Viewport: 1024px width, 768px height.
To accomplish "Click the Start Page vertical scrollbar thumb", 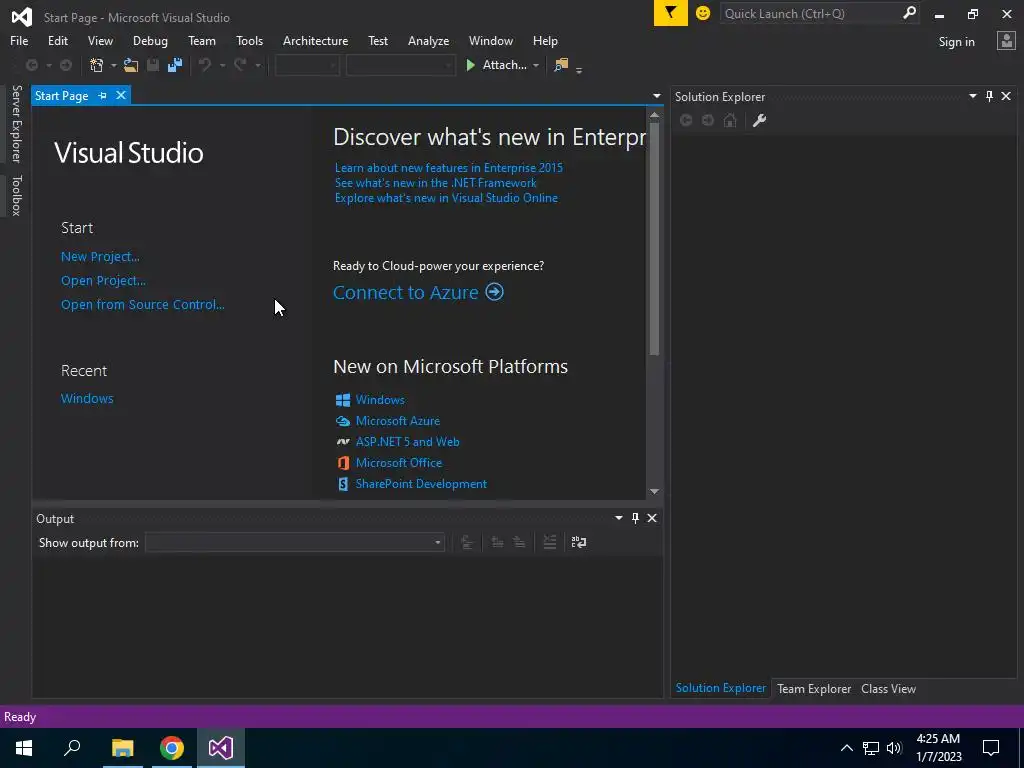I will pos(654,238).
